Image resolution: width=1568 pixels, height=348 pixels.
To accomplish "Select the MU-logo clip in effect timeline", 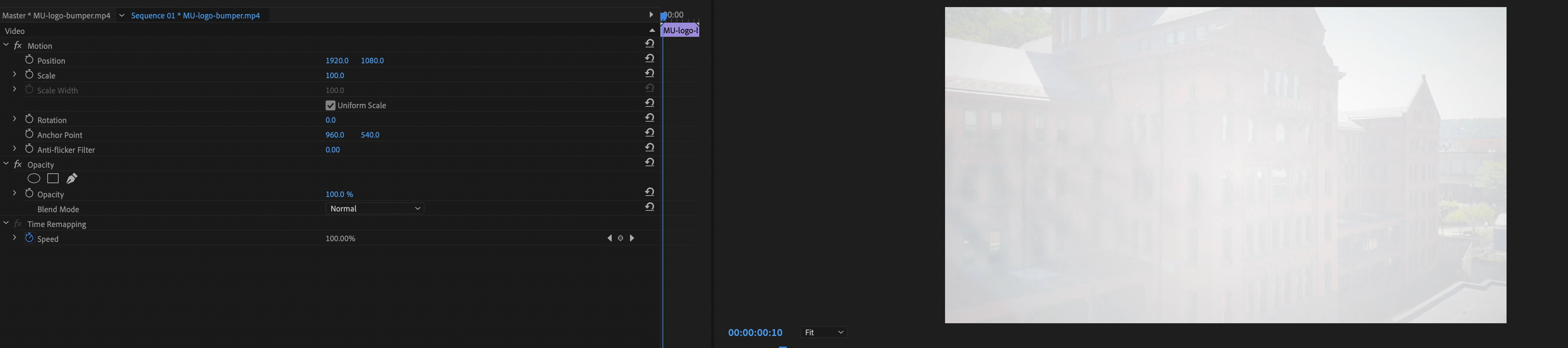I will 680,30.
